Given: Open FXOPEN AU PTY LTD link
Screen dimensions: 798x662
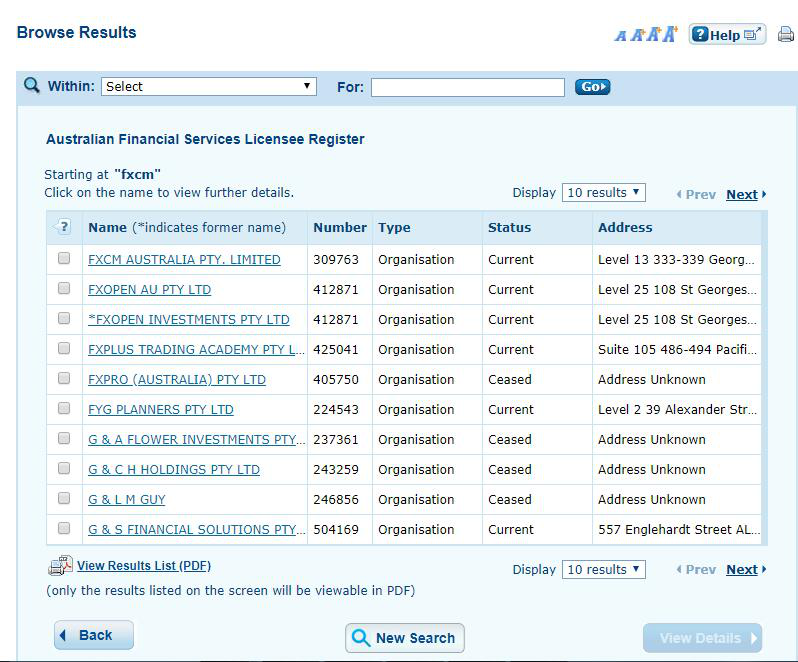Looking at the screenshot, I should (150, 290).
